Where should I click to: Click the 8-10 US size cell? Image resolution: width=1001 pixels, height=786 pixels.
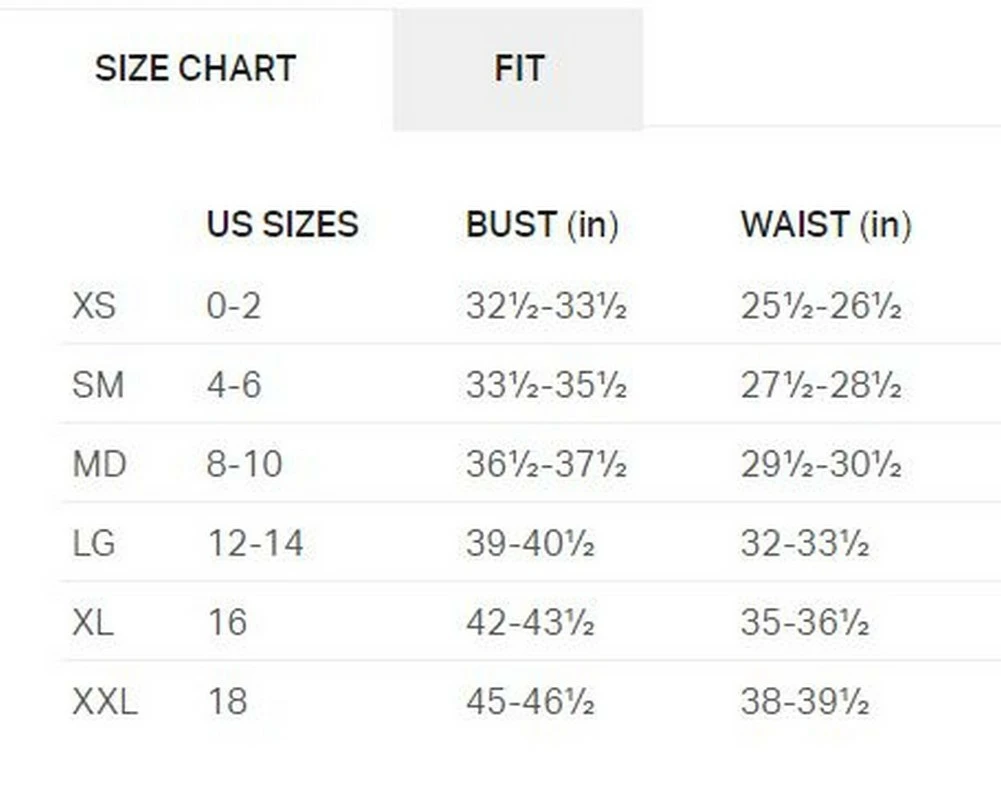(x=245, y=465)
